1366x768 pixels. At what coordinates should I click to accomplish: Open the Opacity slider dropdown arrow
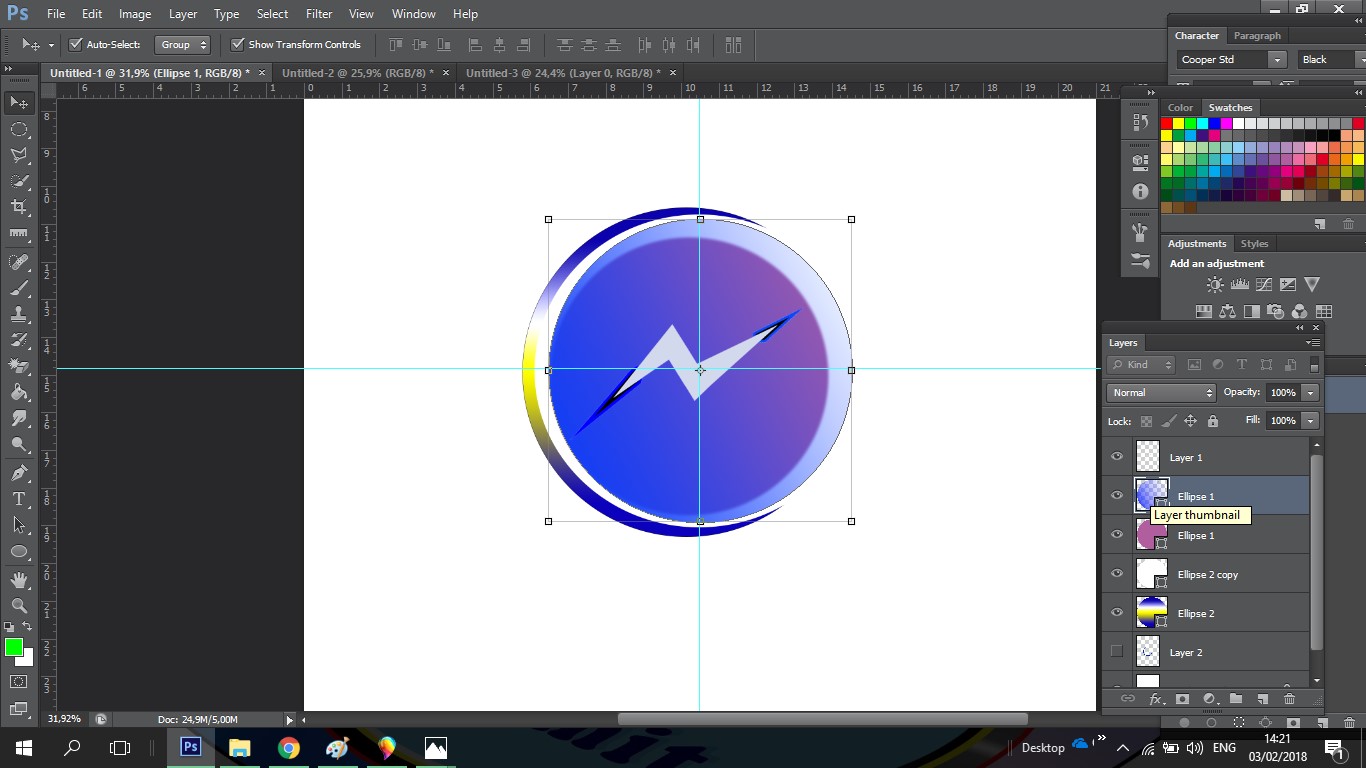[1310, 393]
